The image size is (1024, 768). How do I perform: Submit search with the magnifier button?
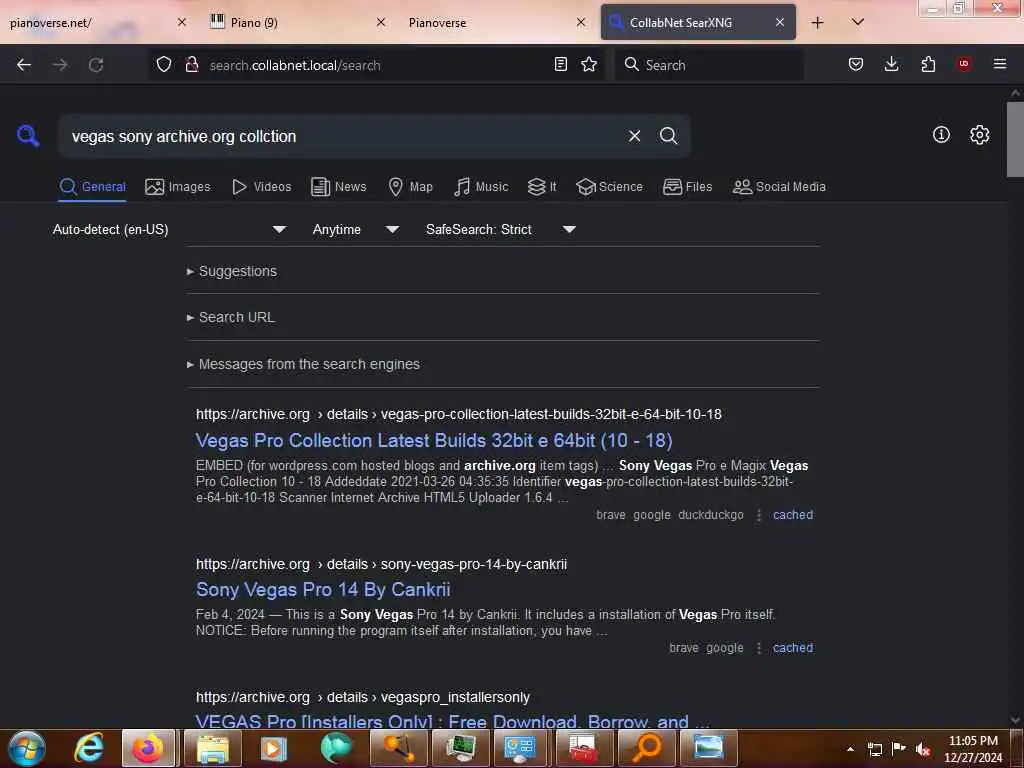tap(668, 136)
